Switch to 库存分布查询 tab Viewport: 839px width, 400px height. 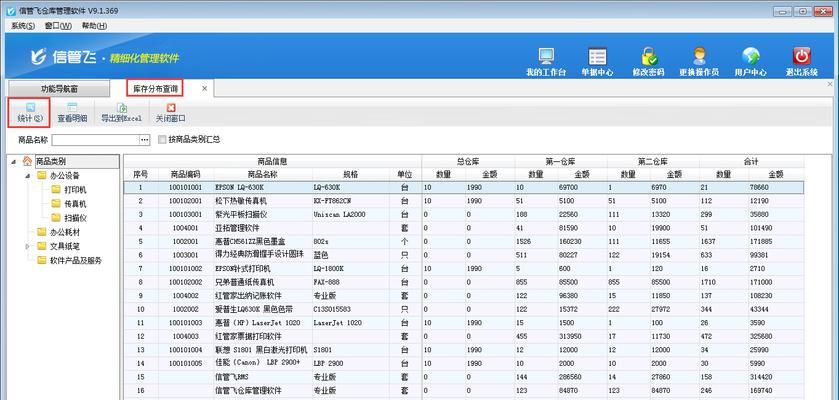click(x=155, y=88)
